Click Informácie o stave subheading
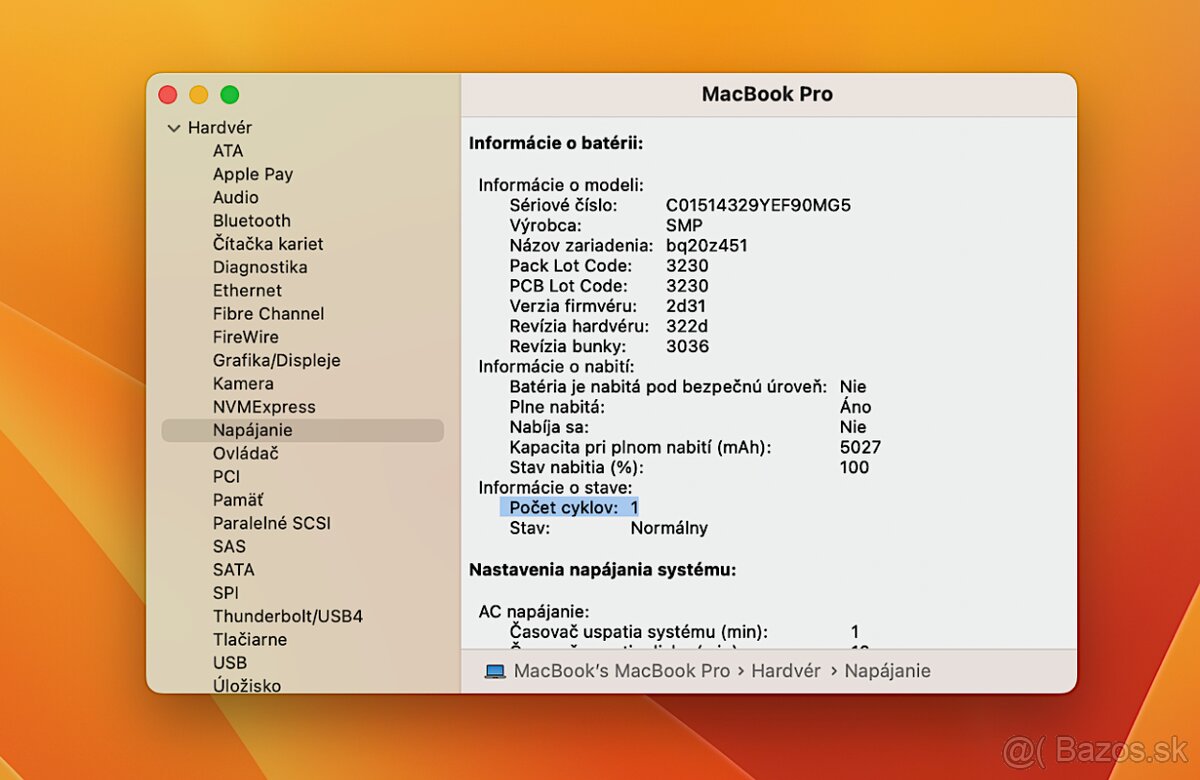 pos(555,487)
